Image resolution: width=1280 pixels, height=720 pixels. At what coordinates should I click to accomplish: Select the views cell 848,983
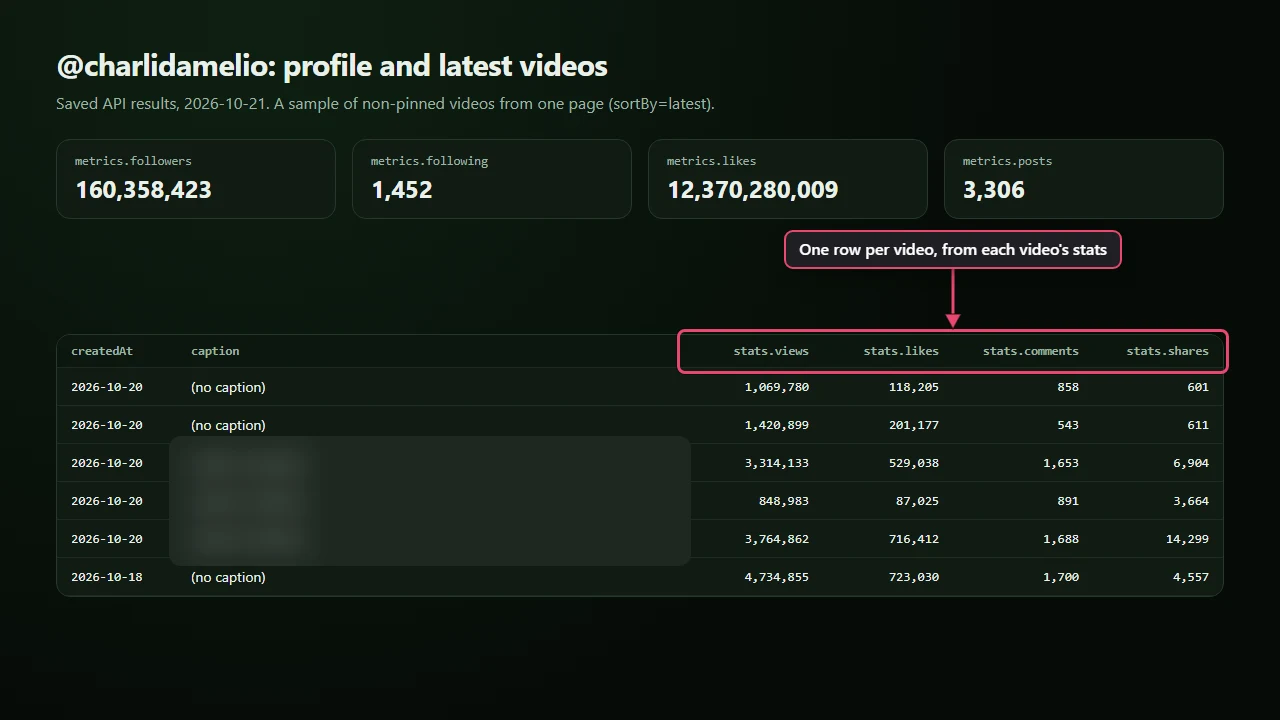click(x=785, y=501)
